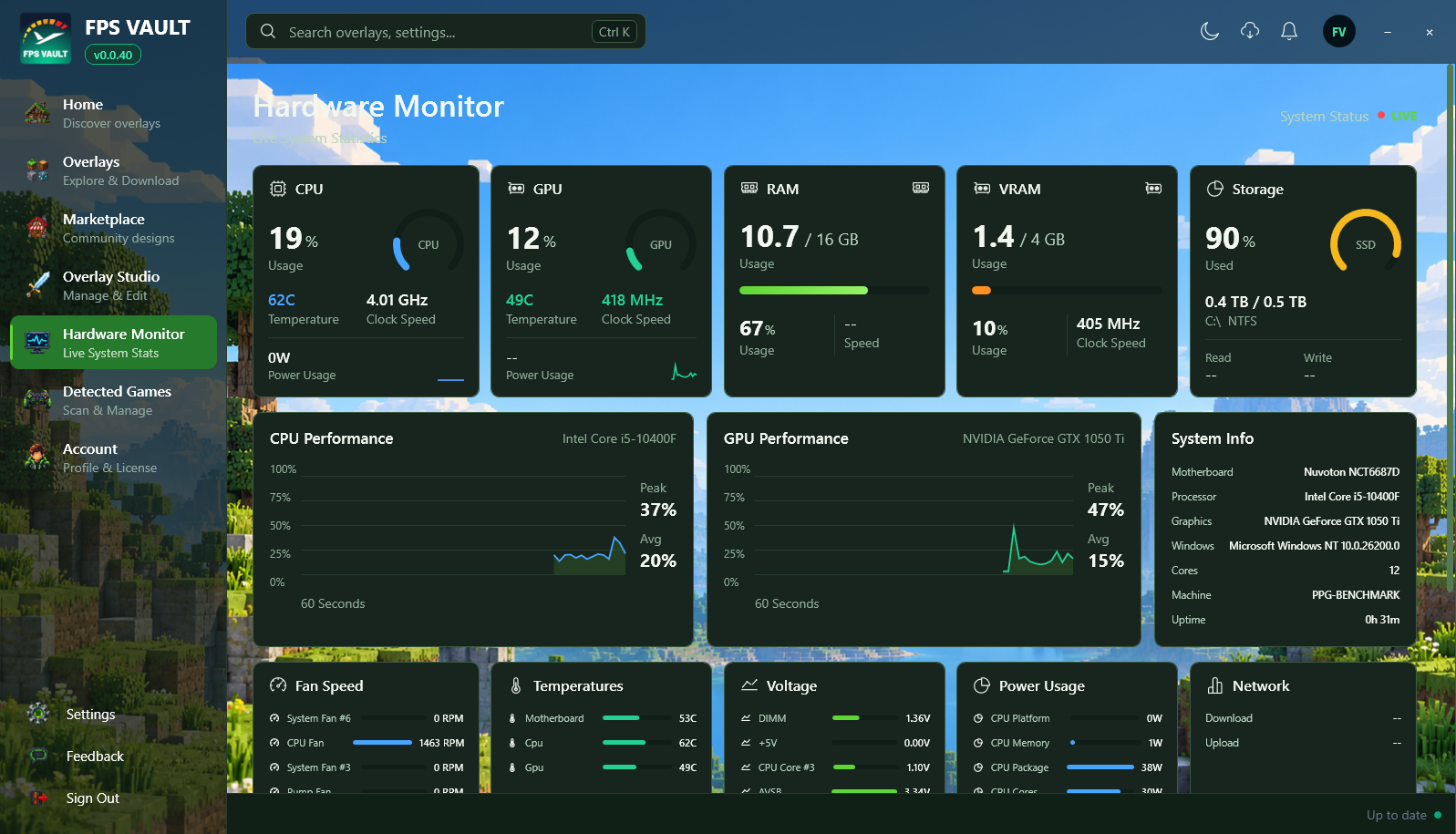Click the Network panel icon
Image resolution: width=1456 pixels, height=834 pixels.
coord(1215,685)
